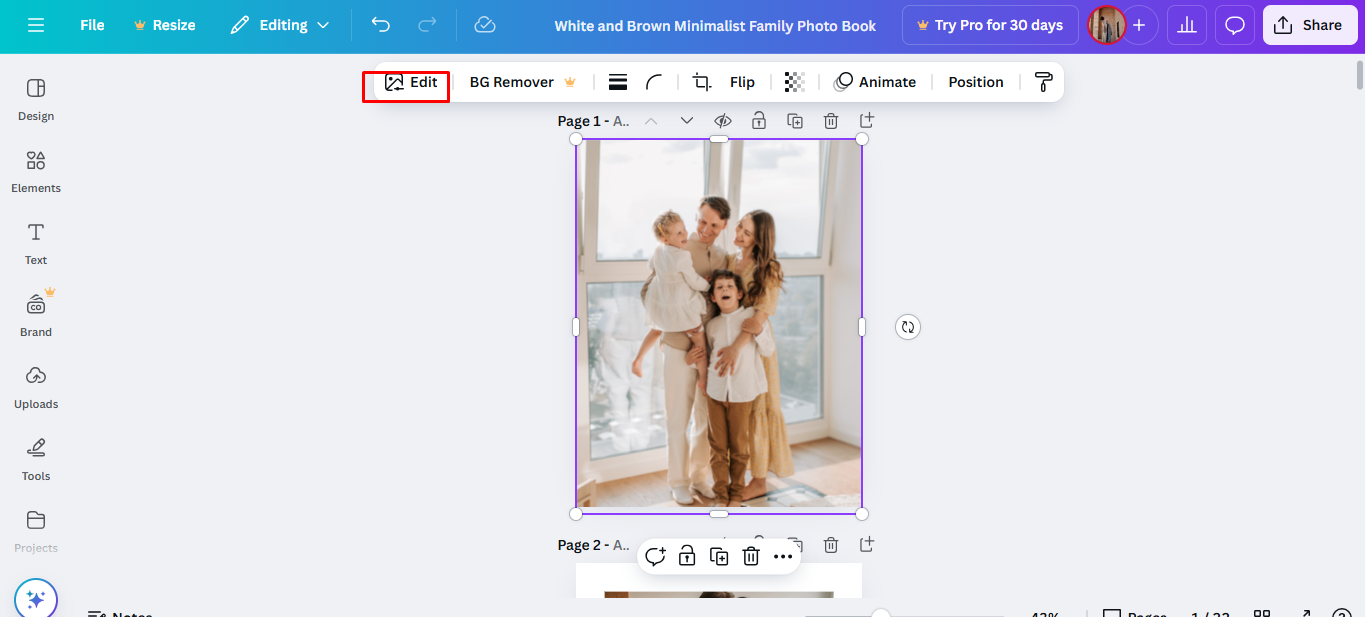This screenshot has height=617, width=1365.
Task: Hide Page 1 with the eye icon
Action: (723, 120)
